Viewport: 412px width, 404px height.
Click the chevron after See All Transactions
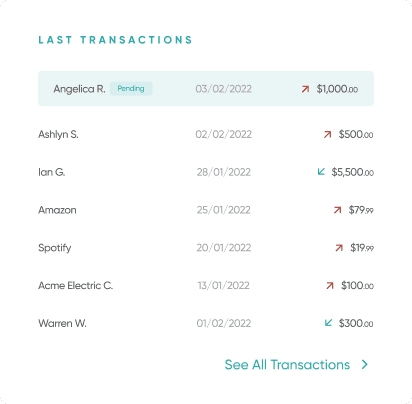coord(365,364)
